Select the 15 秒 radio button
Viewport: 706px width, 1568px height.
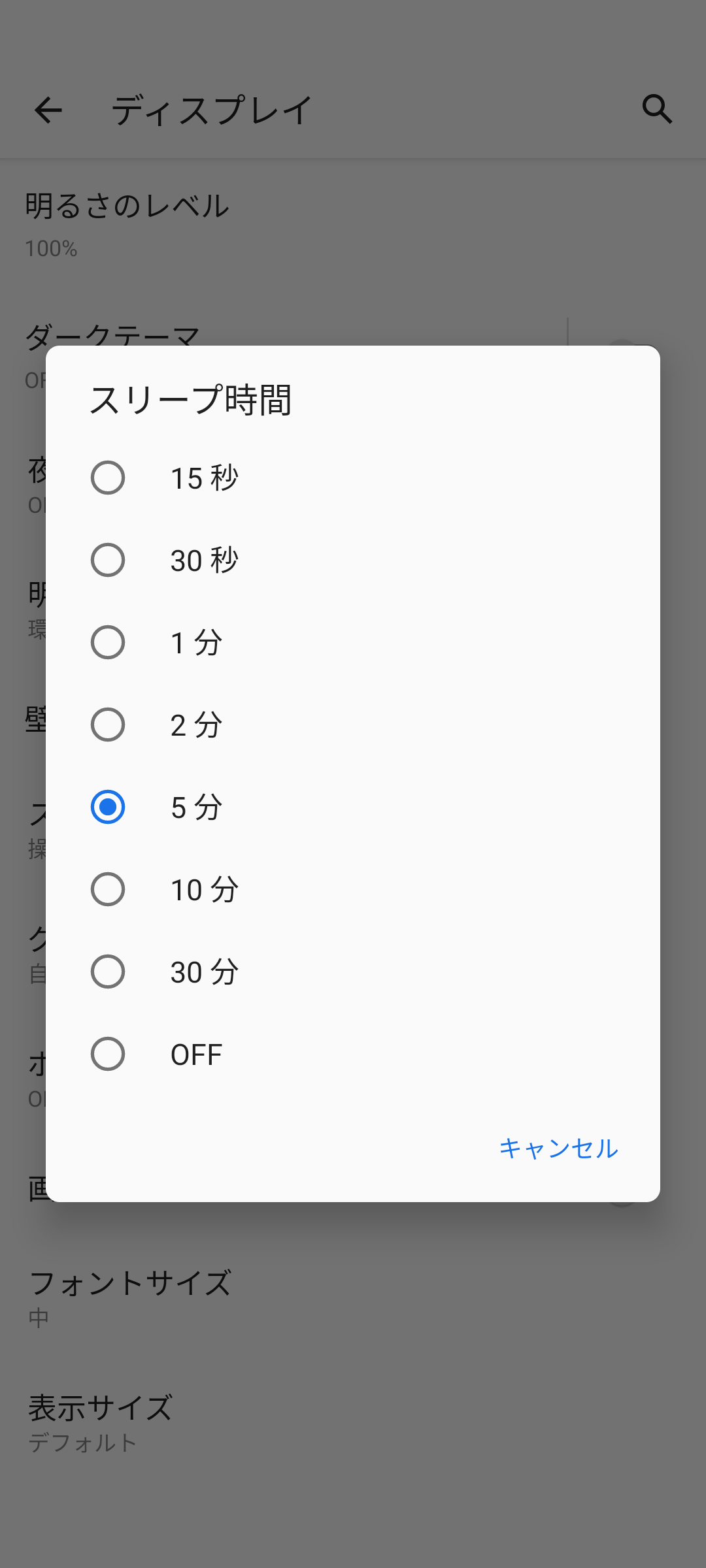click(x=108, y=478)
